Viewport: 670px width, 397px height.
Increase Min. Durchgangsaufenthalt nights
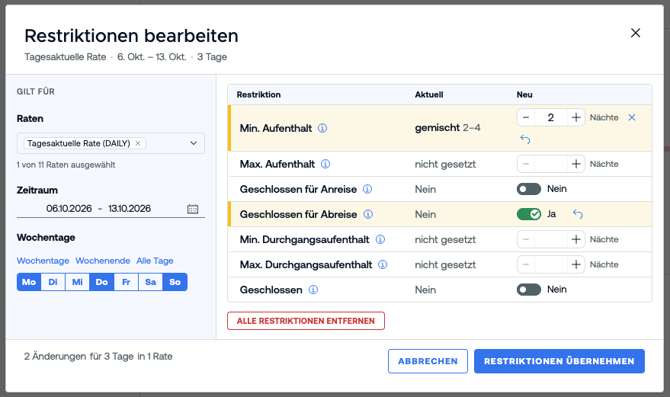(x=576, y=239)
